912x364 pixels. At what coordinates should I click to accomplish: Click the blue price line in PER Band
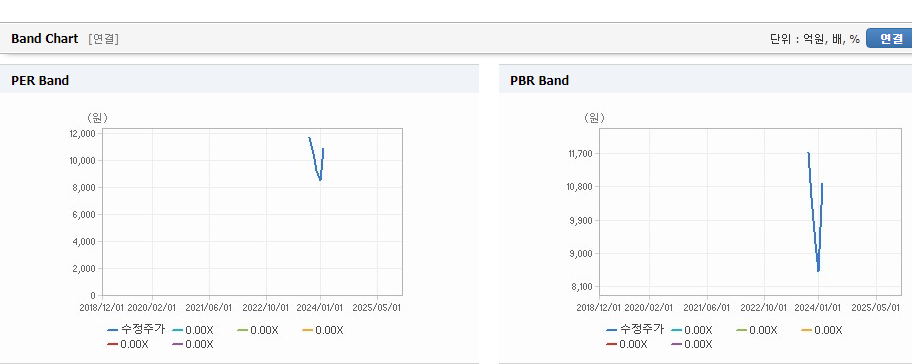(315, 160)
